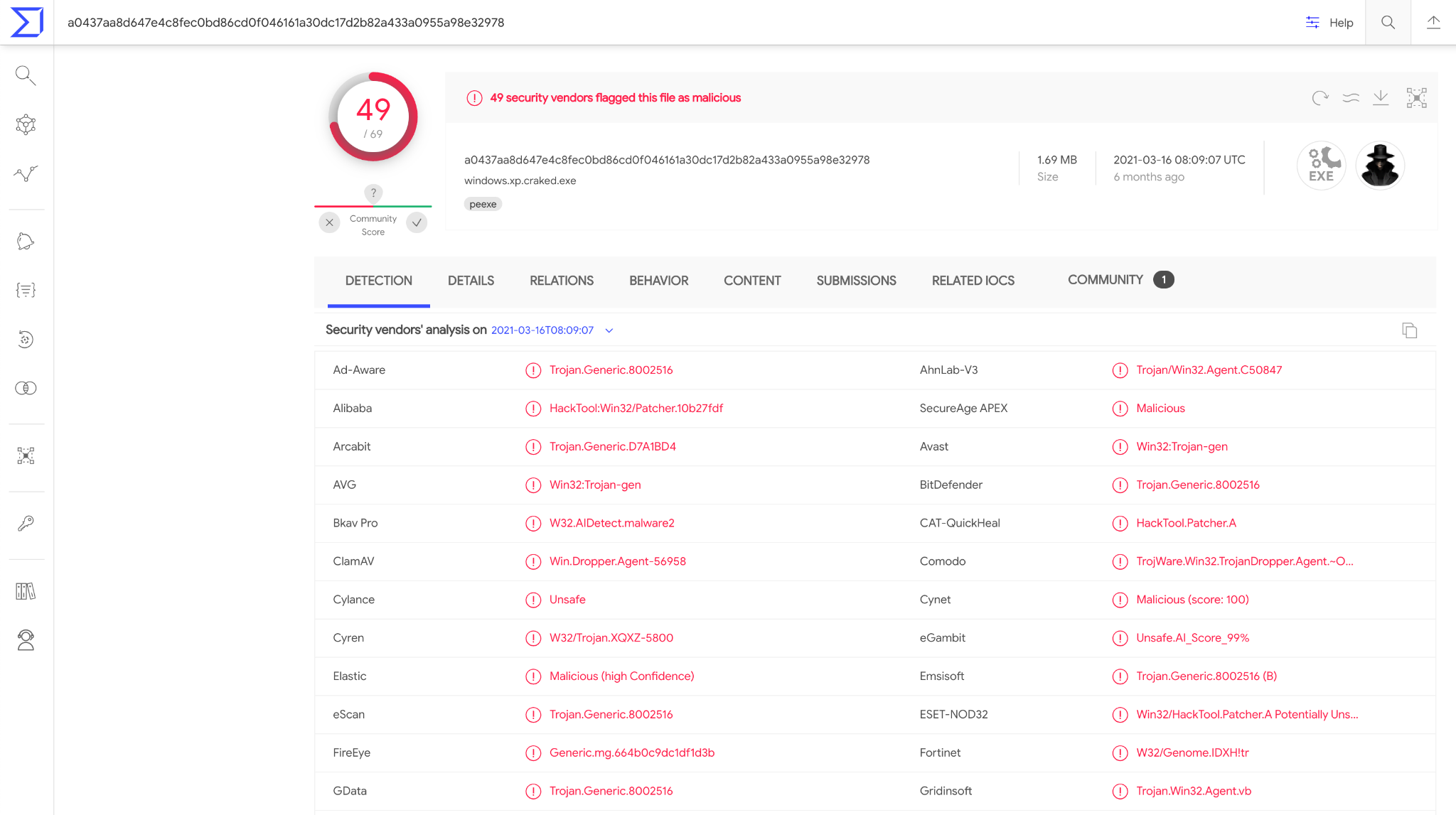Click the peexe tag
Viewport: 1456px width, 815px height.
click(x=483, y=204)
